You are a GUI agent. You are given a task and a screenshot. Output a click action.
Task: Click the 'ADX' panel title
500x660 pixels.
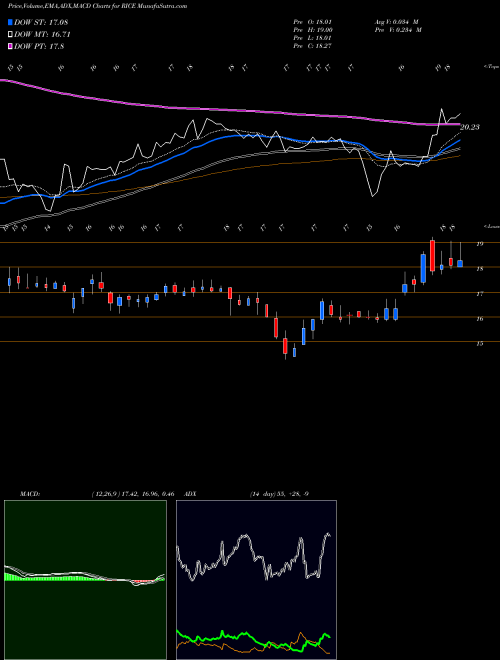pos(190,494)
